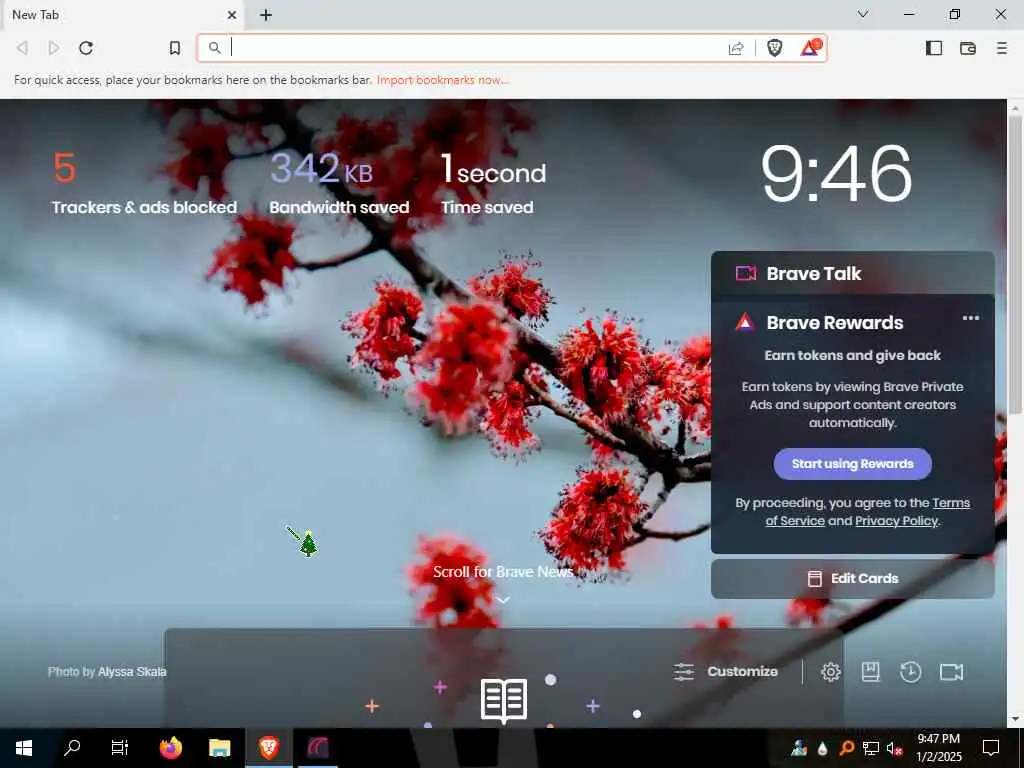The image size is (1024, 768).
Task: Open the Brave Wallet icon
Action: tap(968, 48)
